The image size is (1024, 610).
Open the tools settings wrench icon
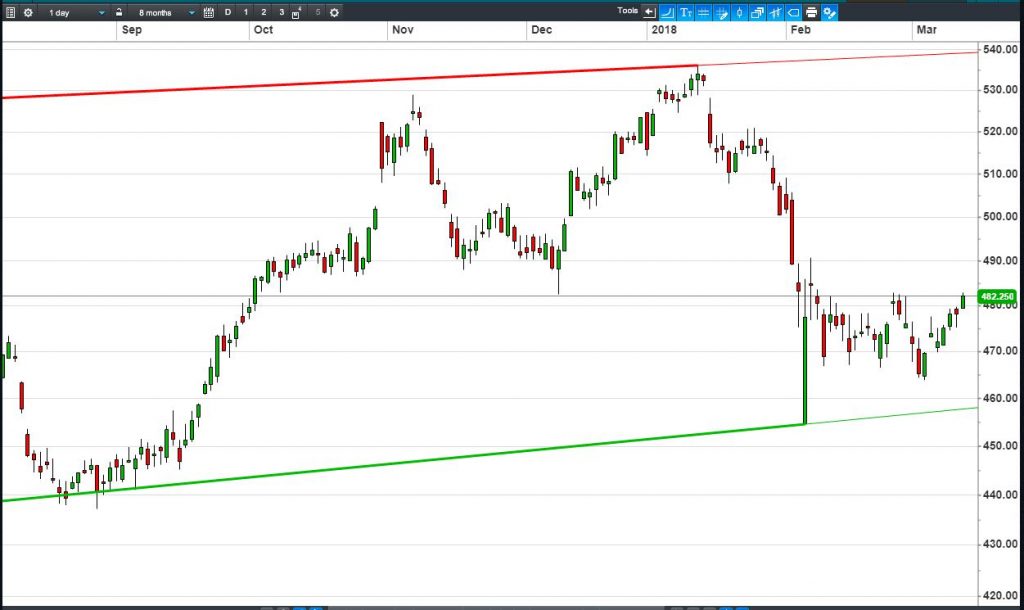tap(829, 12)
